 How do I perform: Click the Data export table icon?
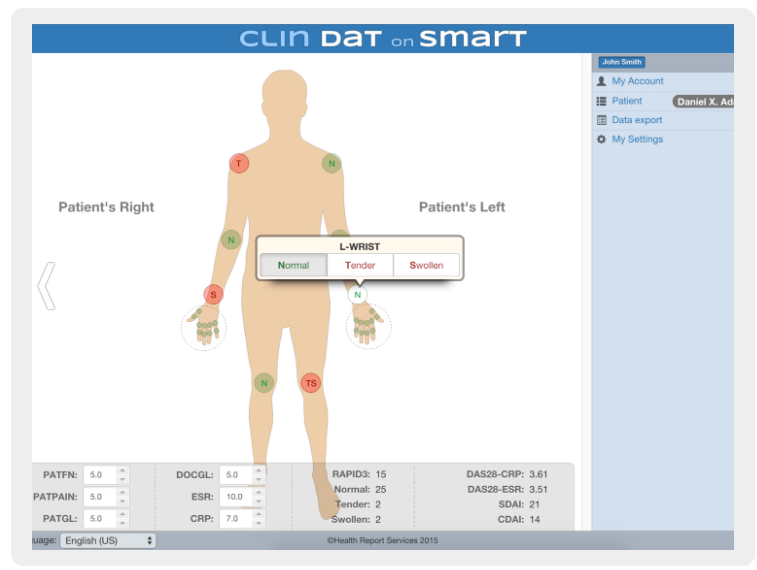(601, 120)
